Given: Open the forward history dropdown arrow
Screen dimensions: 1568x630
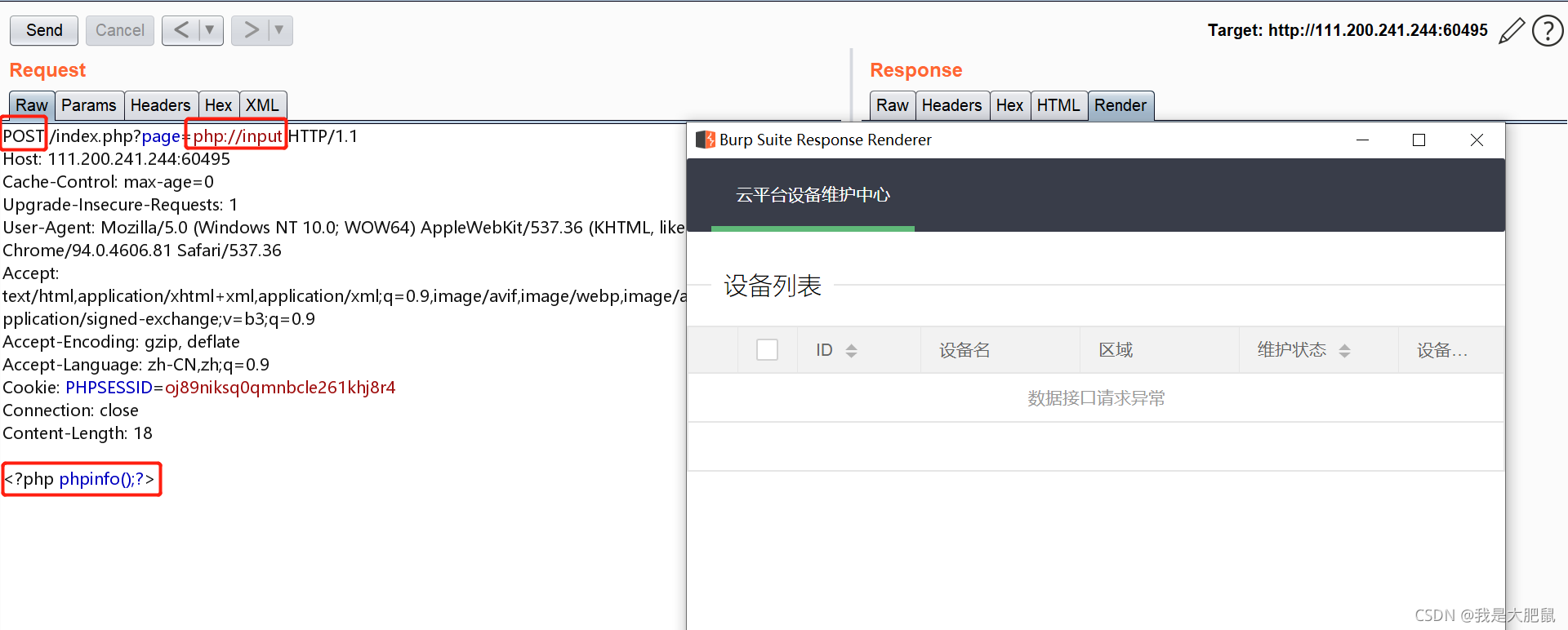Looking at the screenshot, I should [x=279, y=30].
